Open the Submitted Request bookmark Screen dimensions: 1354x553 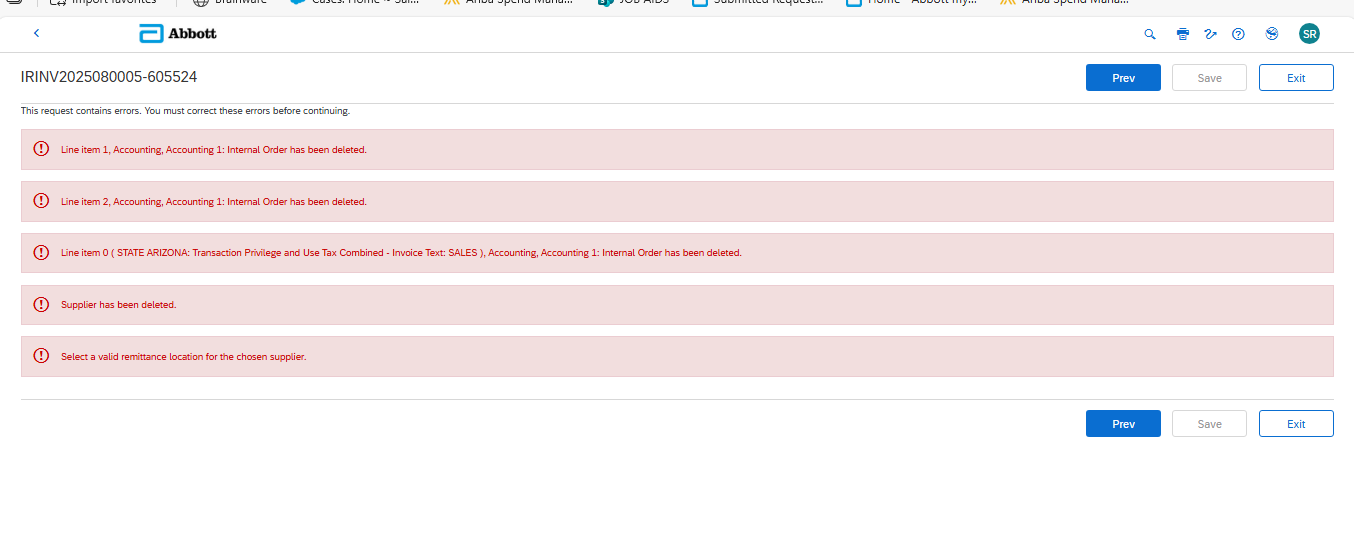[759, 2]
